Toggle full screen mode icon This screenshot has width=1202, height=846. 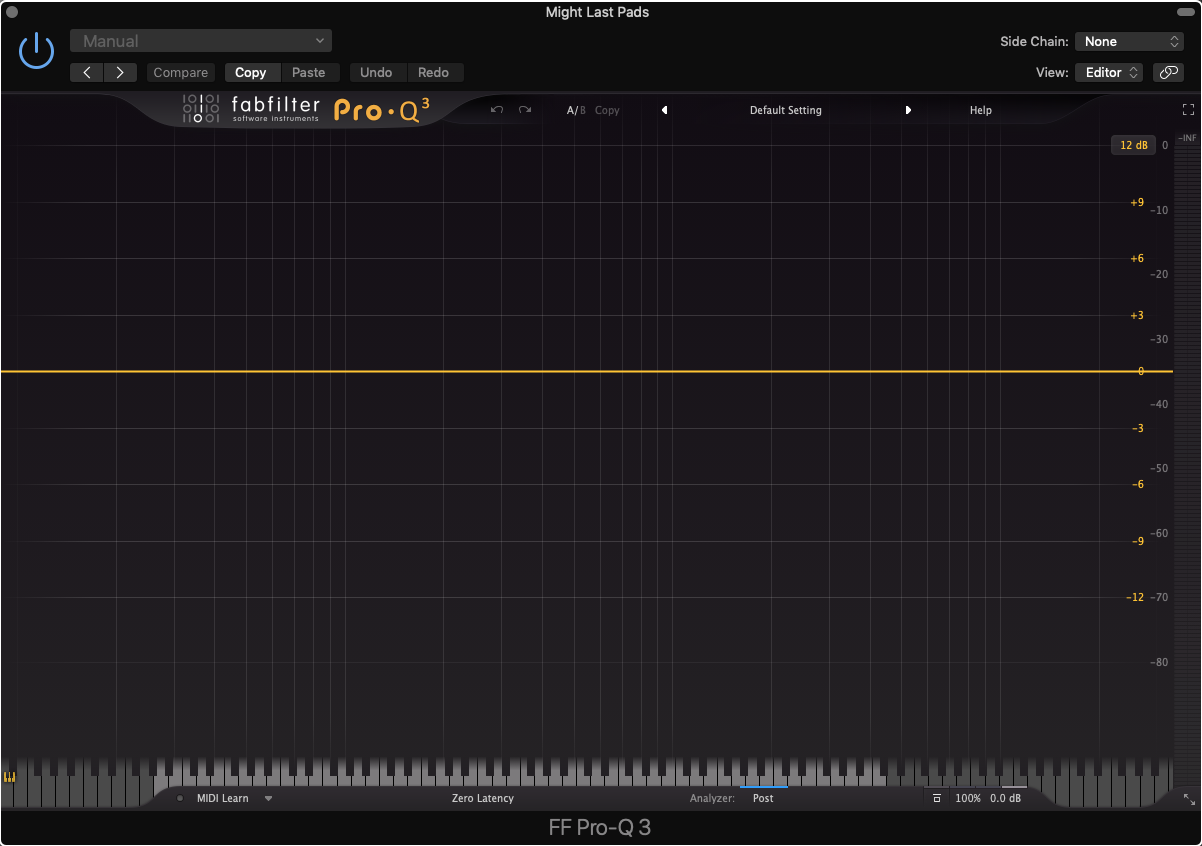[1188, 110]
